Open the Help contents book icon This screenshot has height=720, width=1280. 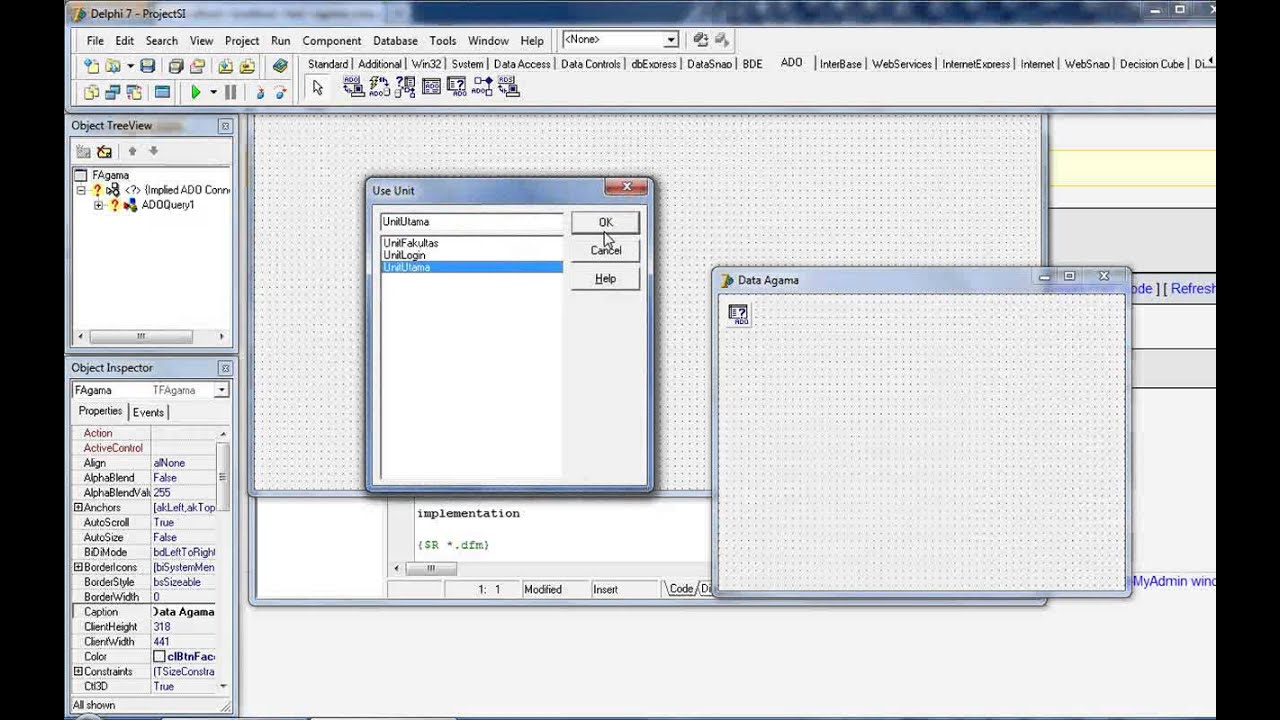pos(280,66)
